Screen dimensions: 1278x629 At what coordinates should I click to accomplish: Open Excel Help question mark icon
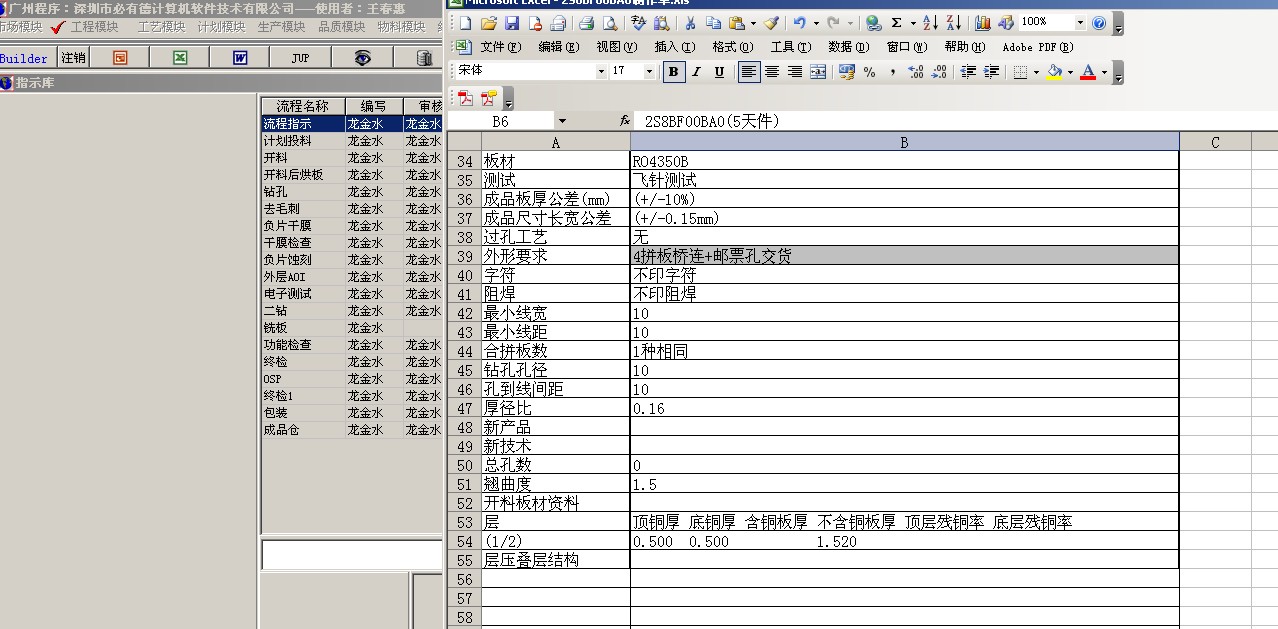(x=1099, y=22)
